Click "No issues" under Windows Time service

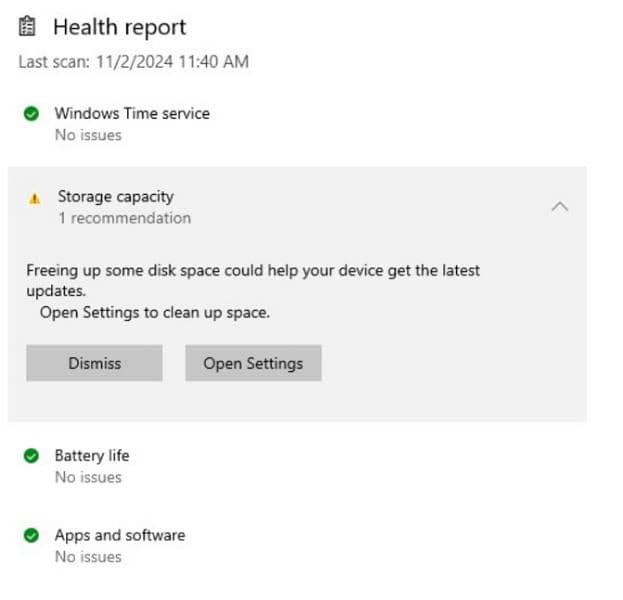(x=88, y=135)
